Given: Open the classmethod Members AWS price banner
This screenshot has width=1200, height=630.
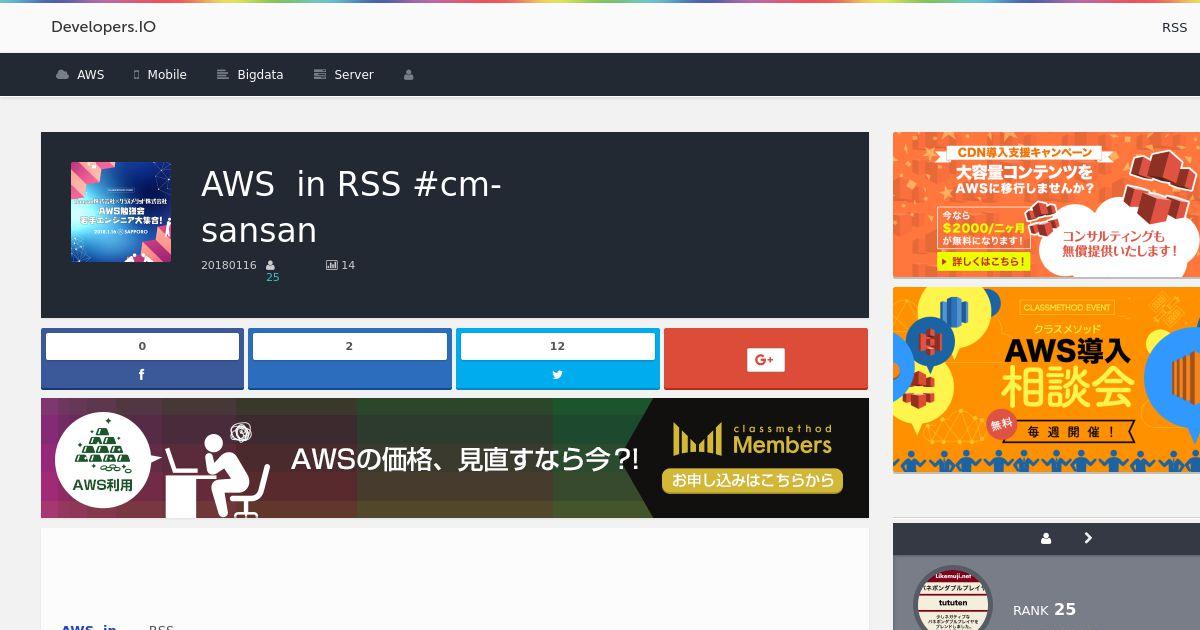Looking at the screenshot, I should pos(455,458).
